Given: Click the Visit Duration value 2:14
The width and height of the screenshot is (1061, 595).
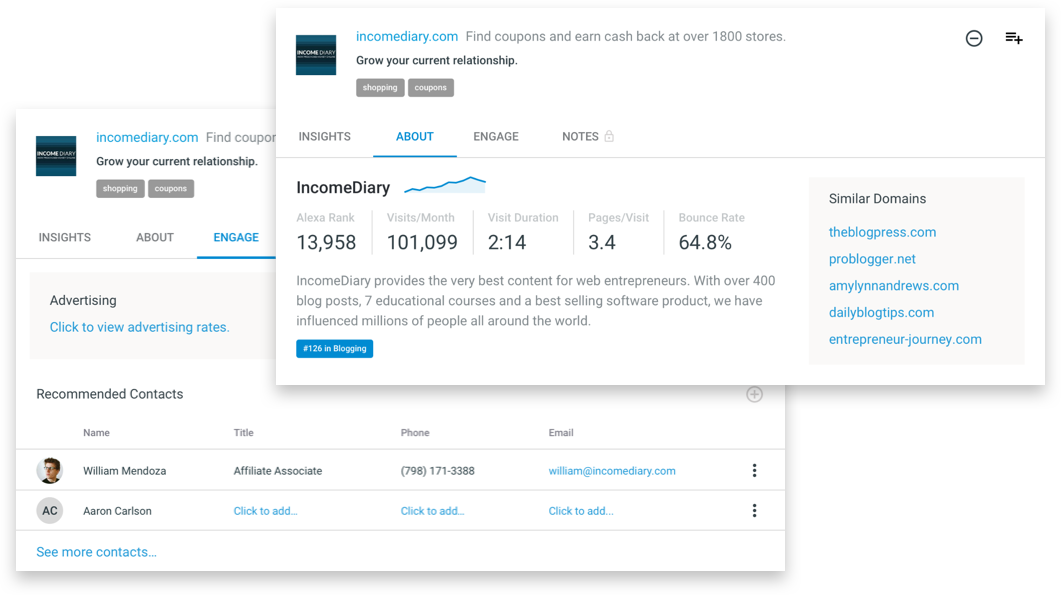Looking at the screenshot, I should pyautogui.click(x=507, y=242).
